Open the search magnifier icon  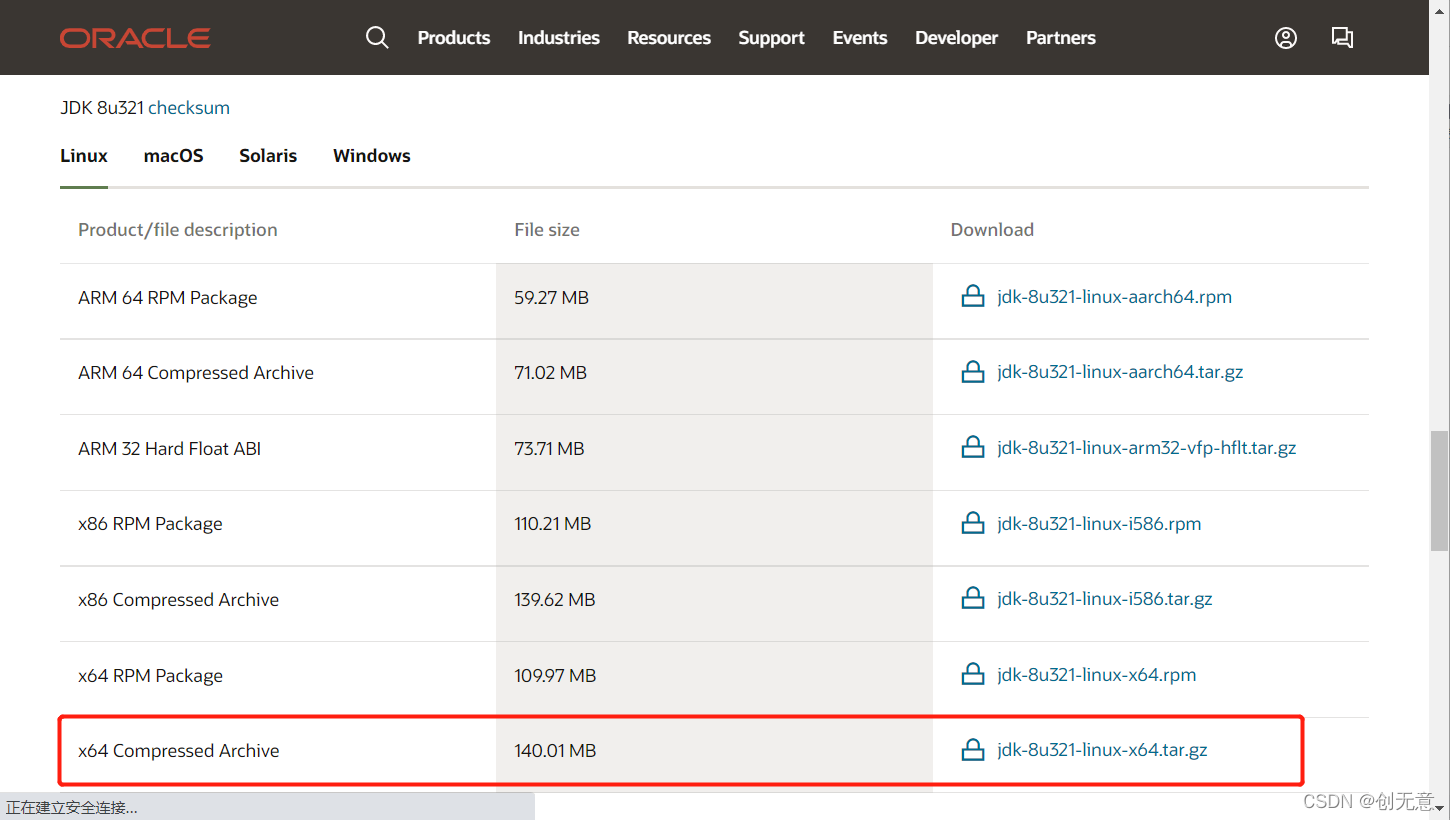(377, 38)
